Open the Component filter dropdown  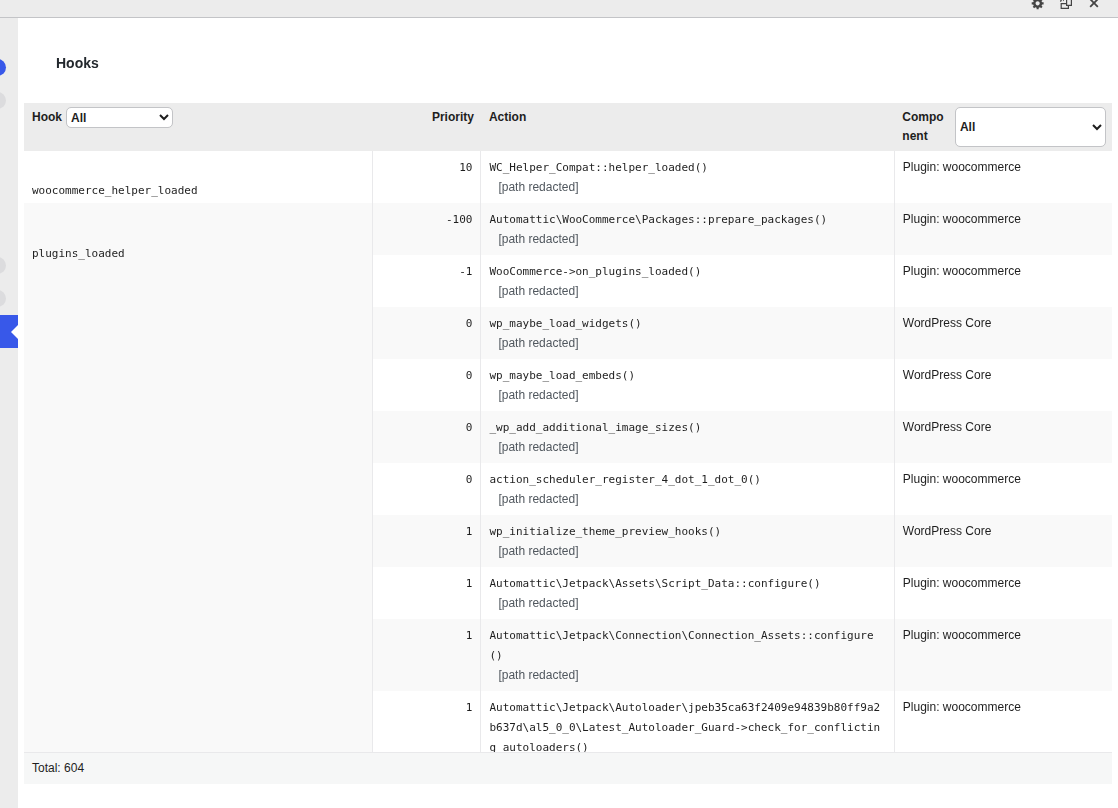pyautogui.click(x=1030, y=127)
